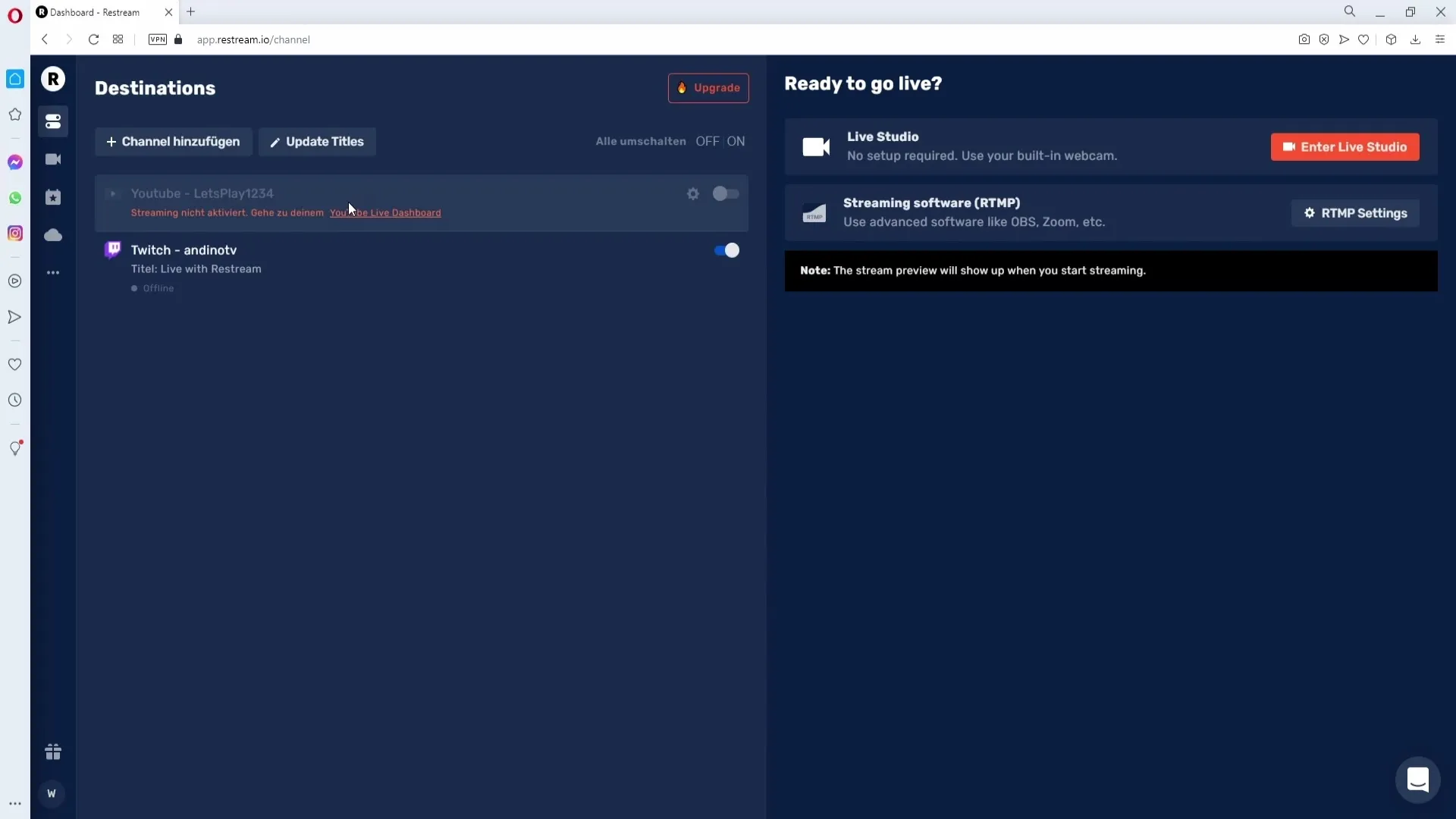
Task: Click the Live Studio camera icon
Action: point(816,147)
